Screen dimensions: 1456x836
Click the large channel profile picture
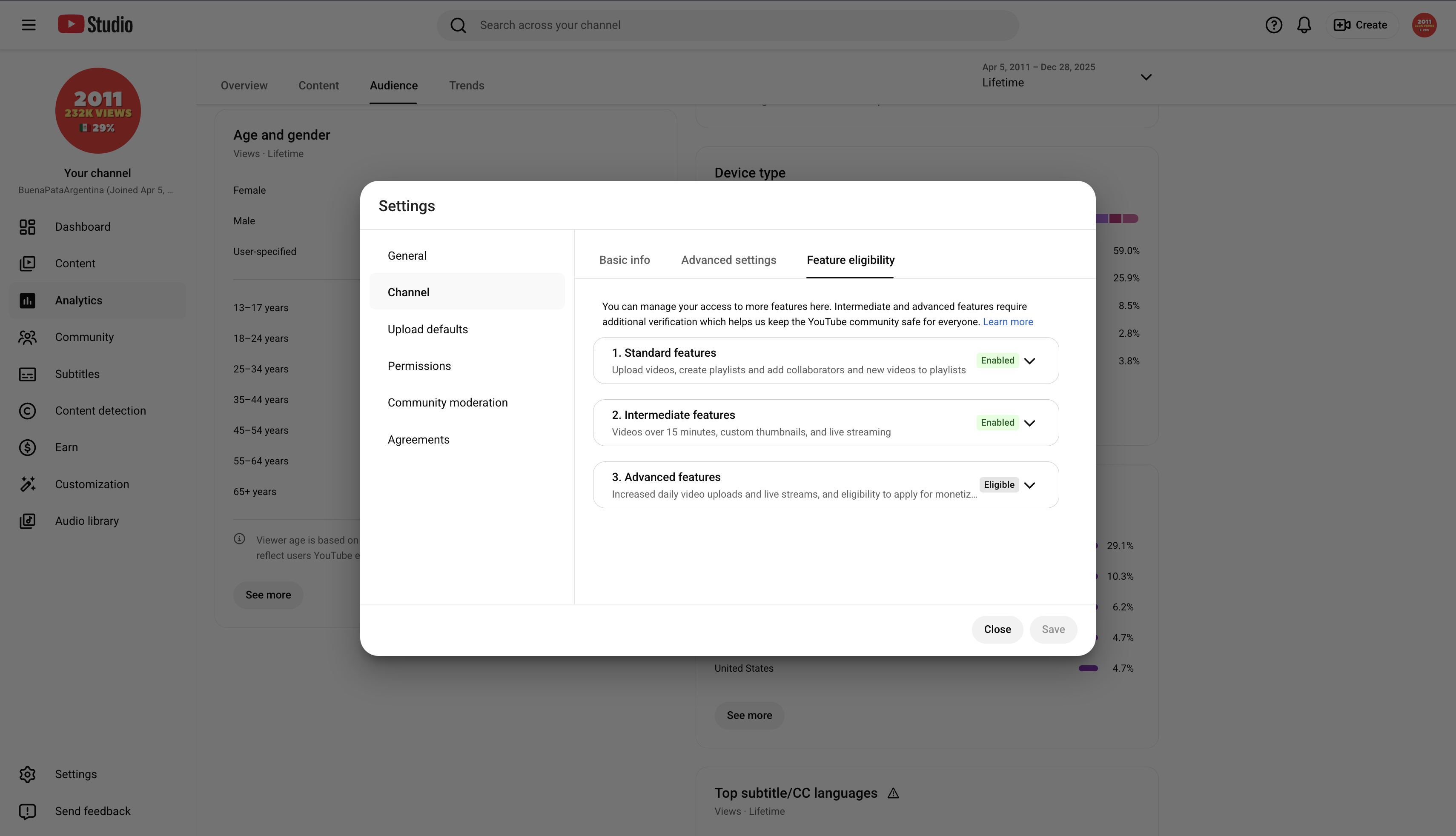tap(98, 111)
